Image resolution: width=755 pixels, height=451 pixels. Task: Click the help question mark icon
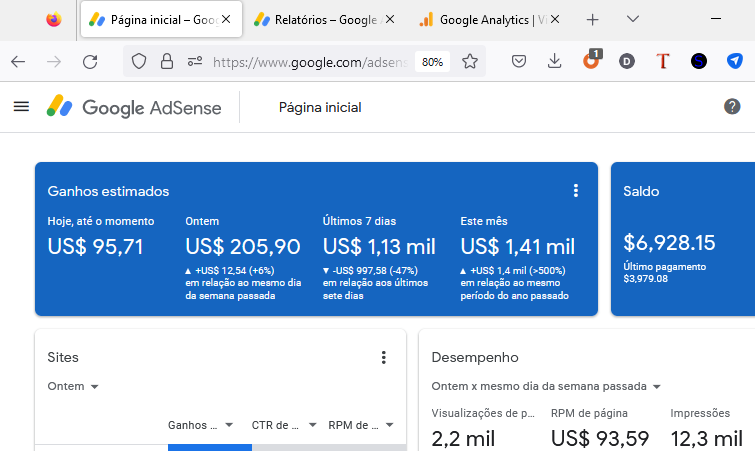point(732,106)
